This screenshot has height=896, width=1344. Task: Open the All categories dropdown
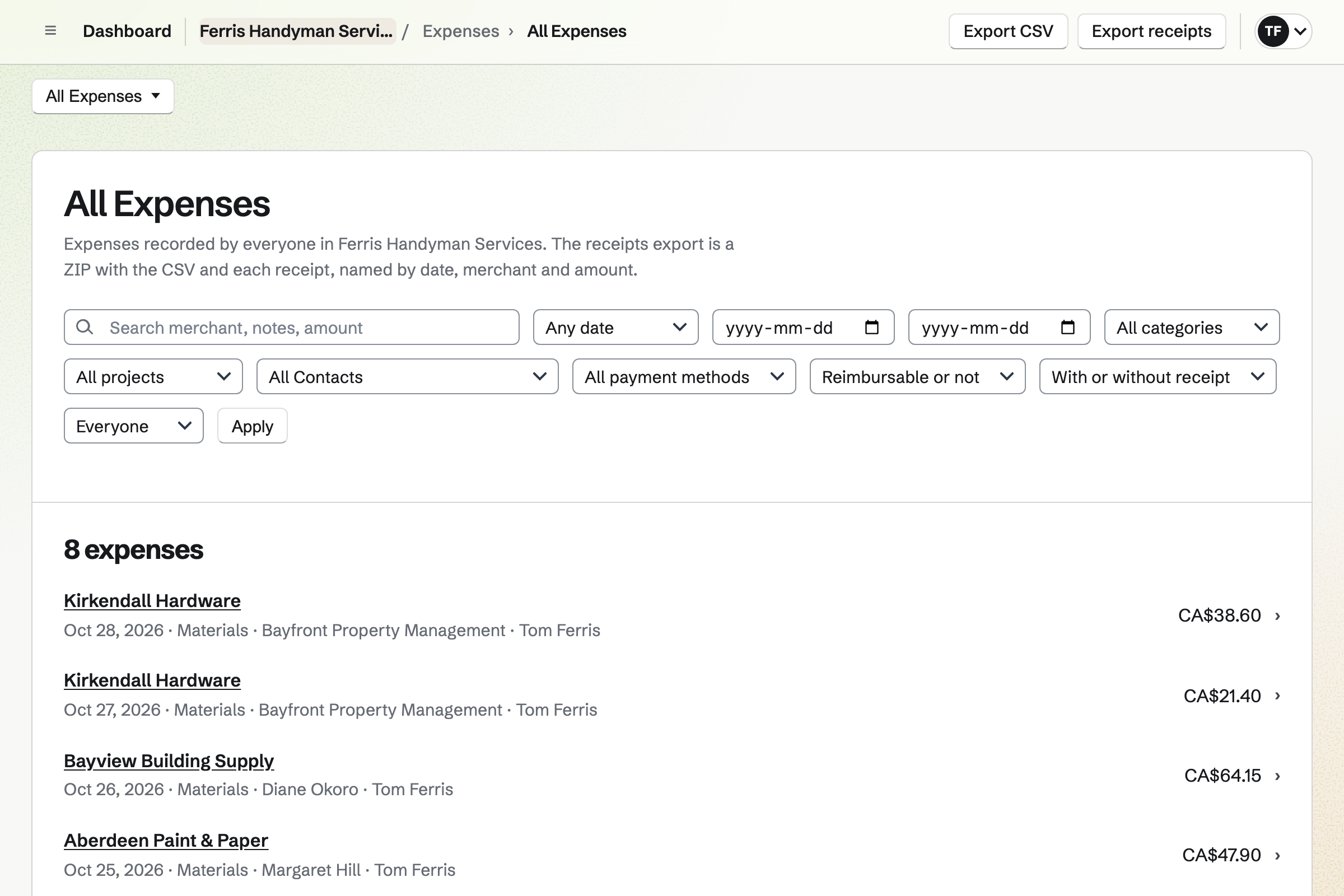point(1192,328)
